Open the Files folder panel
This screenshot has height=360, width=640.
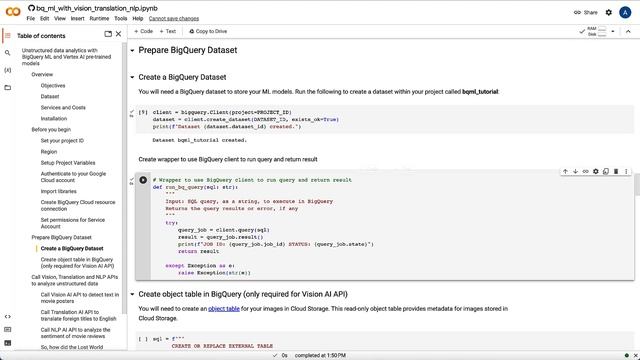pos(7,87)
